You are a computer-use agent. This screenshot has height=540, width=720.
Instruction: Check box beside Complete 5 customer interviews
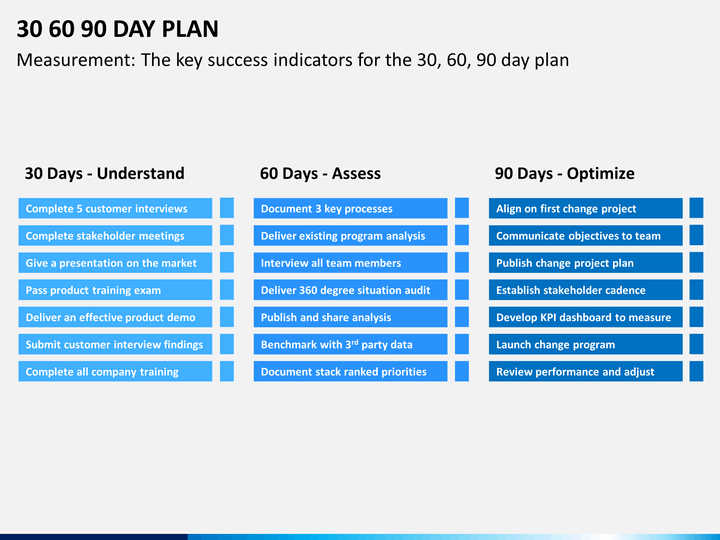[x=227, y=208]
